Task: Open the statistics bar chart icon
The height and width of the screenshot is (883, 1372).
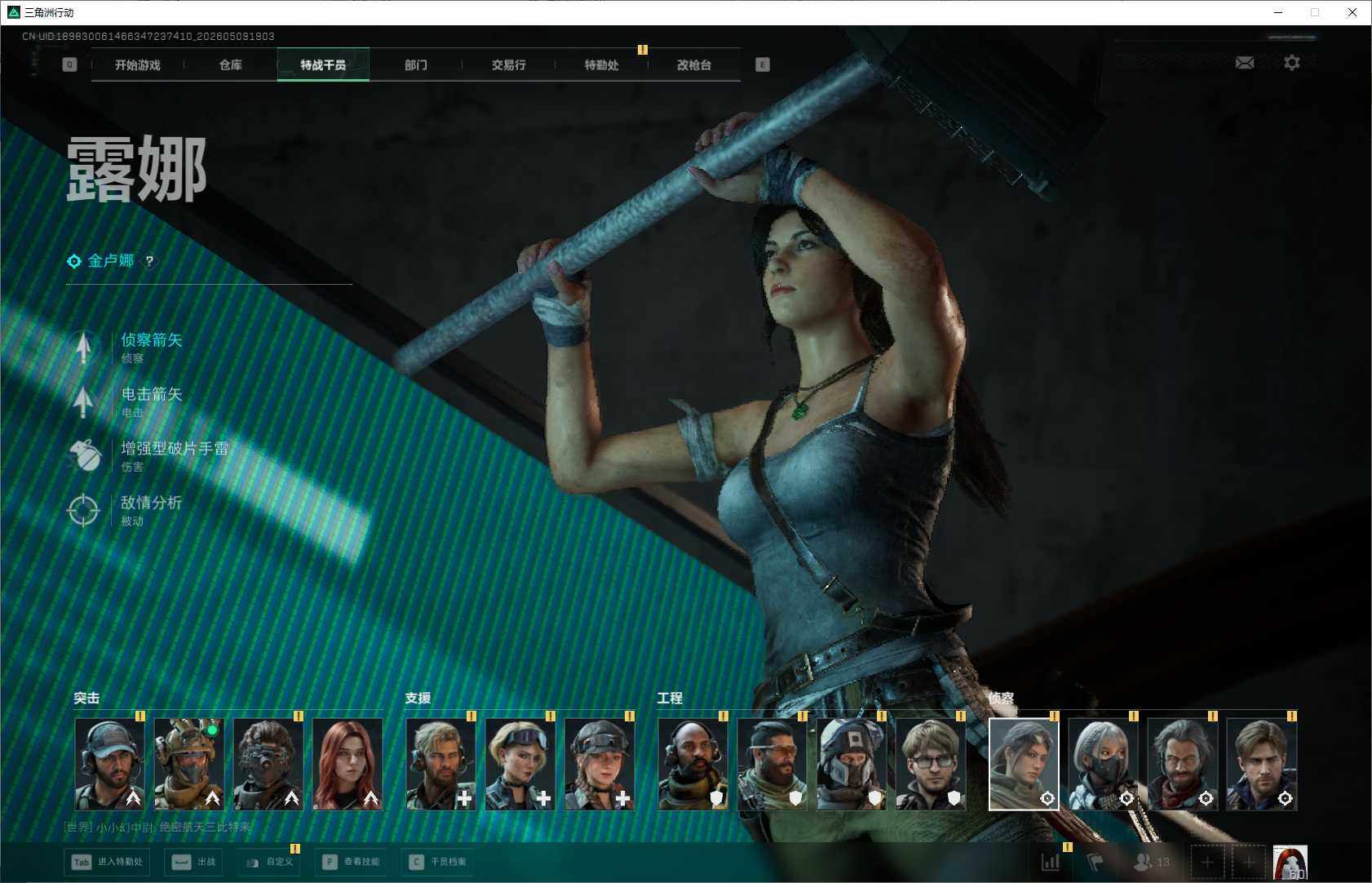Action: pos(1051,862)
